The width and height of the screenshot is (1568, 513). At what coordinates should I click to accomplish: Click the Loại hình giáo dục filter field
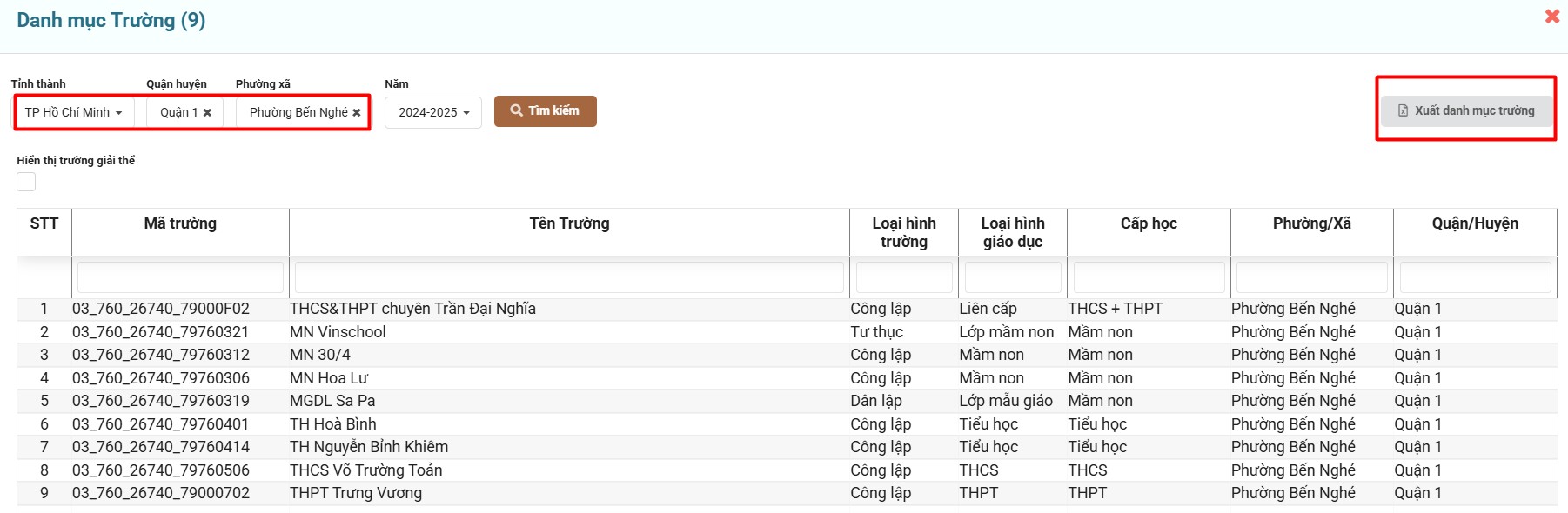[1012, 277]
